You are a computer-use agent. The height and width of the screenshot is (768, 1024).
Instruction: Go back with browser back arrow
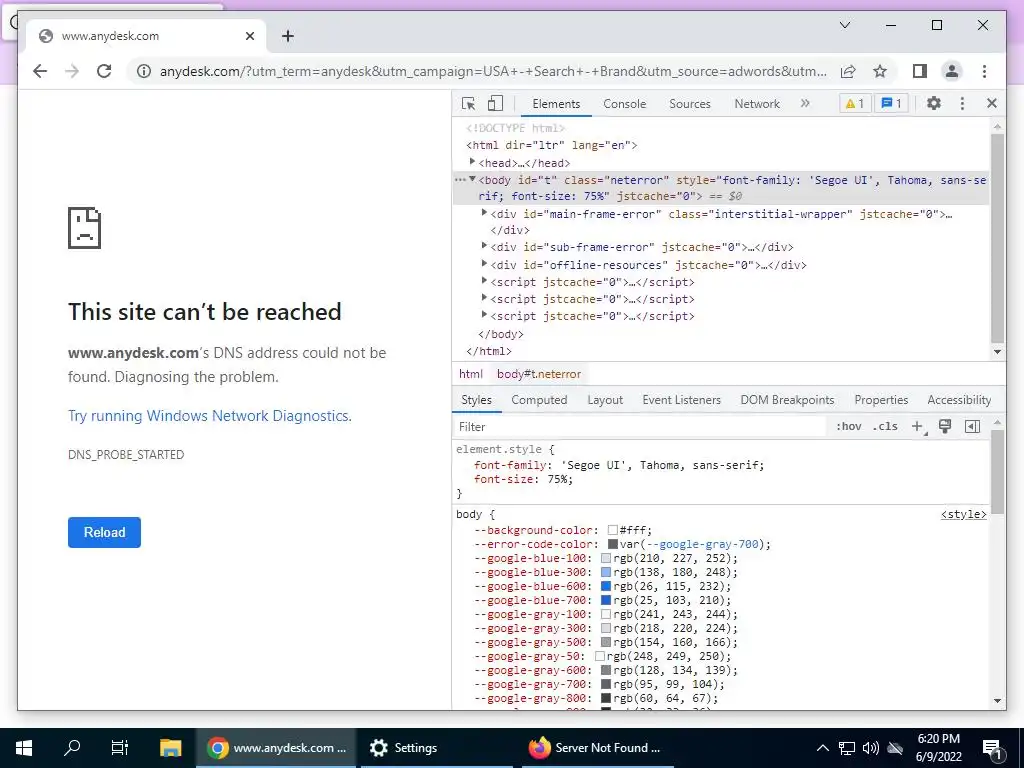[x=40, y=71]
